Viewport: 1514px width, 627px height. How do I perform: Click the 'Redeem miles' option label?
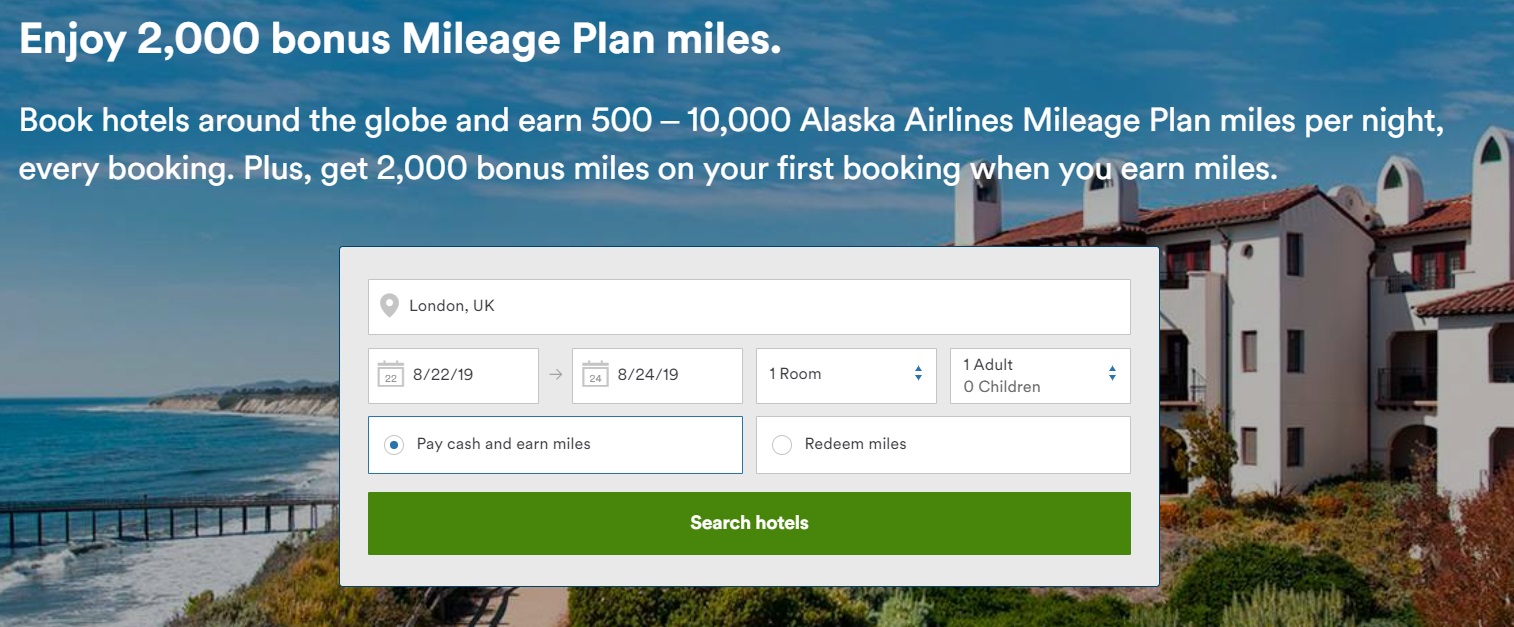(x=855, y=444)
